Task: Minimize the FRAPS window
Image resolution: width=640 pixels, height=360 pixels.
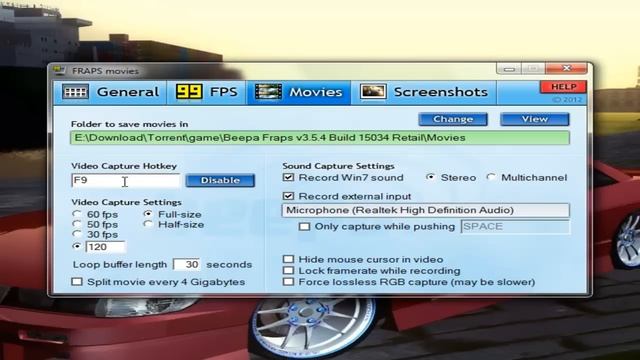Action: pos(509,69)
